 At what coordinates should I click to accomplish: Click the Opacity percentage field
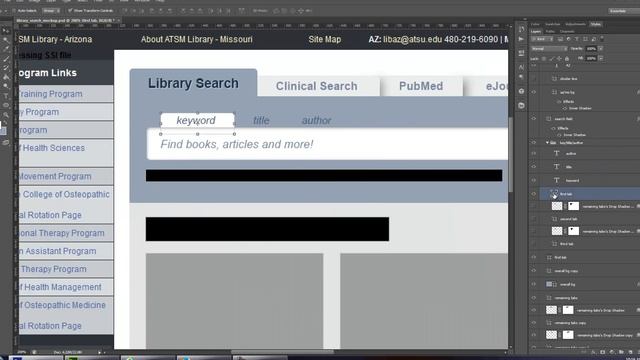click(591, 49)
